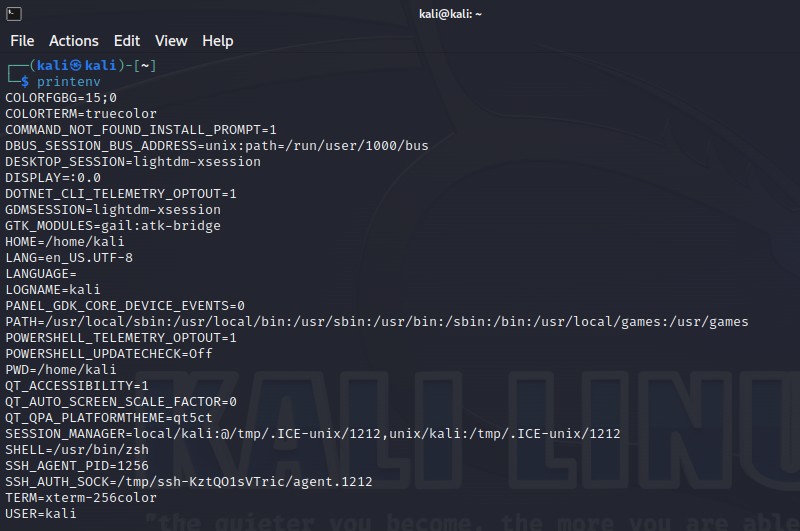Click the printenv command on the prompt line
The height and width of the screenshot is (531, 800).
[69, 81]
